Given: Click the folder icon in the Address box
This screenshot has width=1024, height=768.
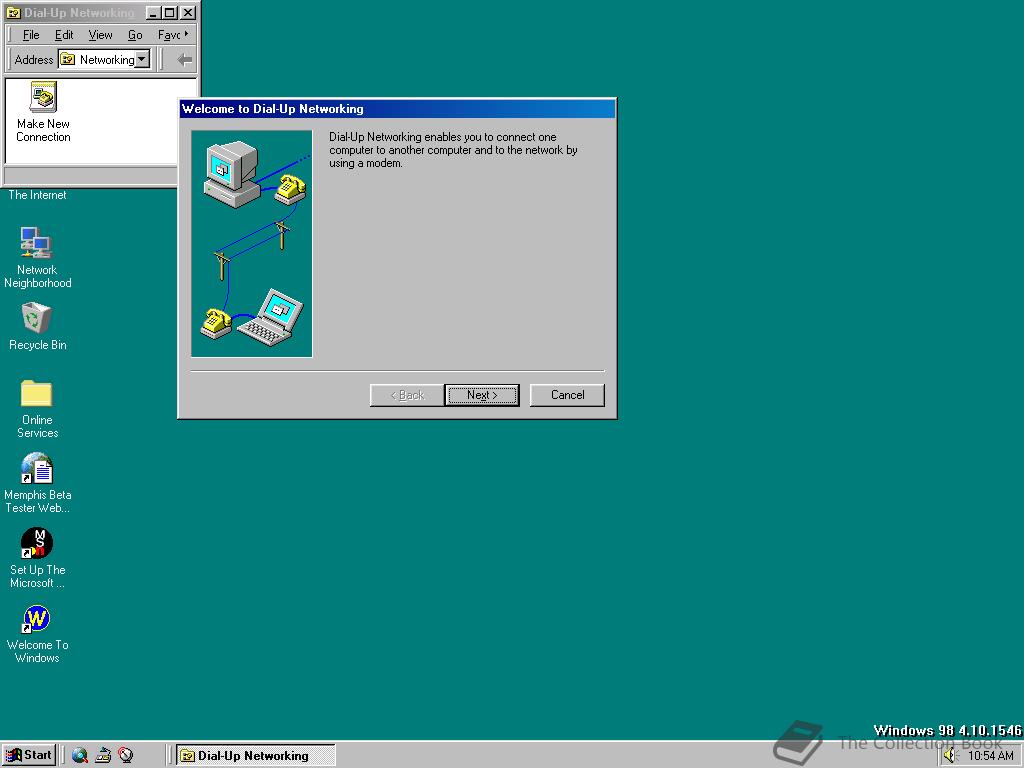Looking at the screenshot, I should [67, 59].
